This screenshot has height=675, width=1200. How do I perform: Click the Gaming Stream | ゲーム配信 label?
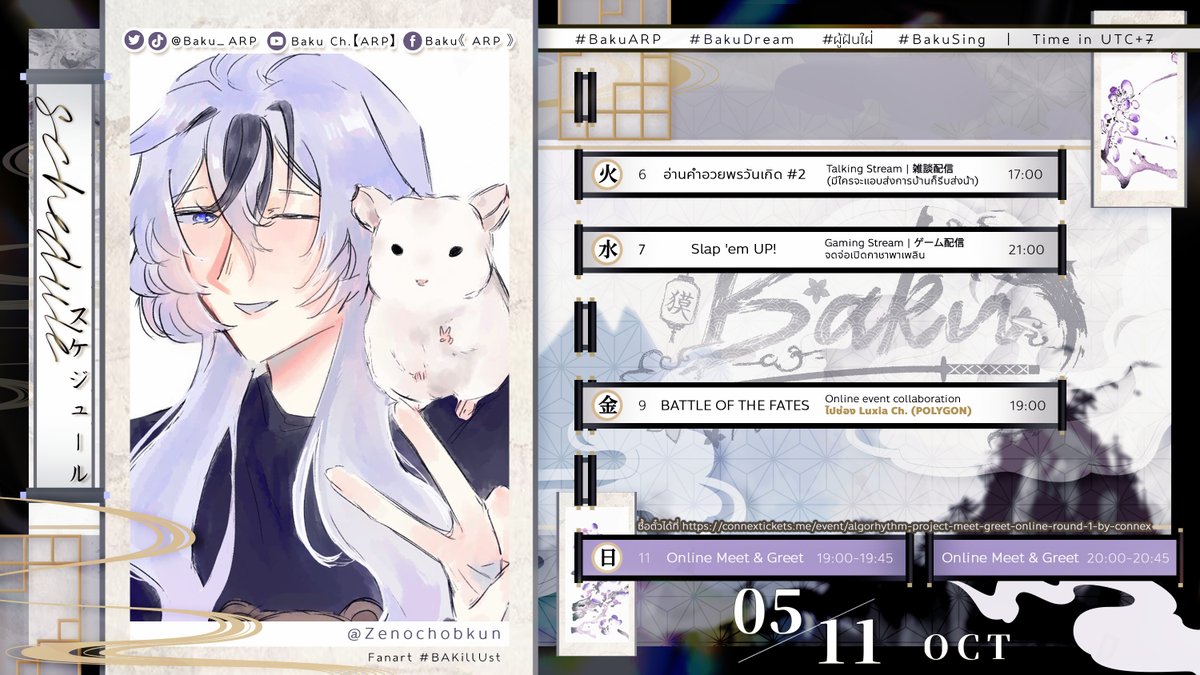(x=894, y=243)
